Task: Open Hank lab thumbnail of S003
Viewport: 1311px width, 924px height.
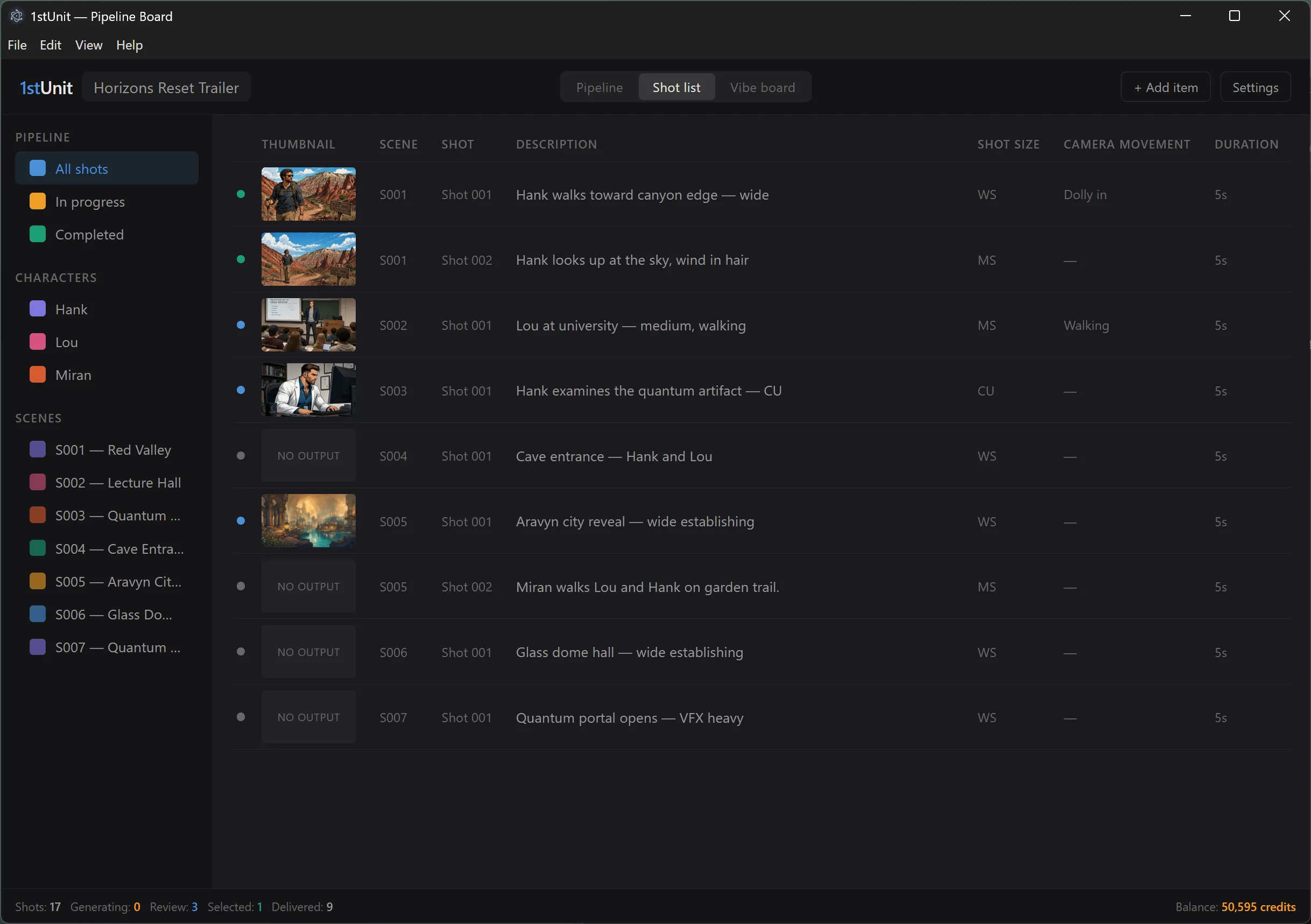Action: point(308,390)
